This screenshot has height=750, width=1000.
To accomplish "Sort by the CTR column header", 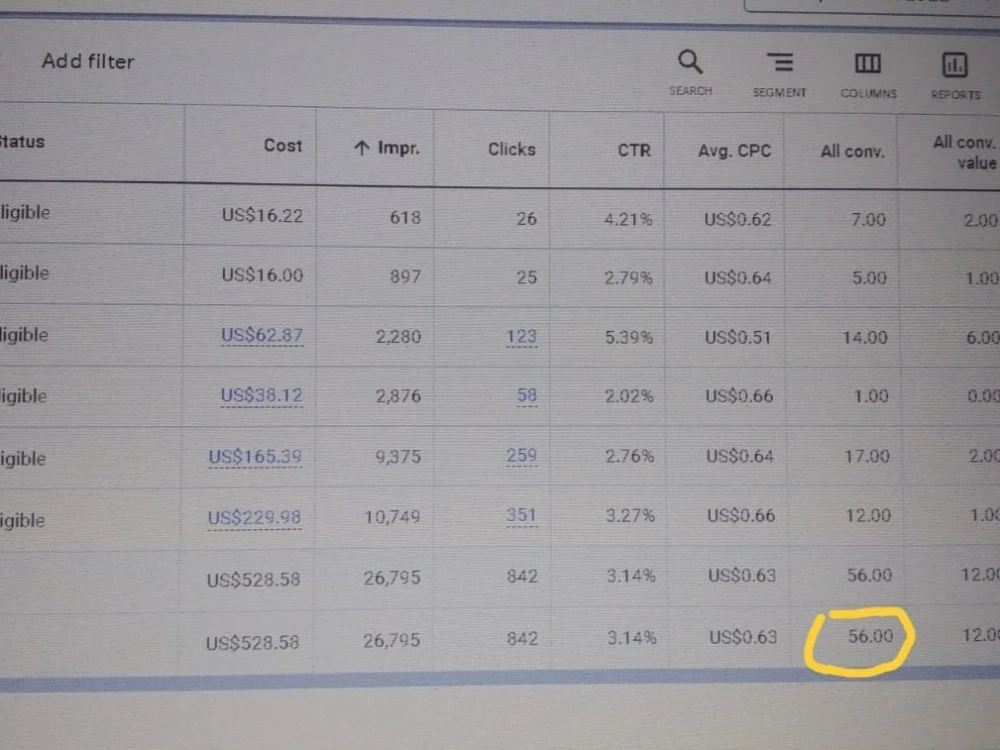I will pyautogui.click(x=634, y=151).
